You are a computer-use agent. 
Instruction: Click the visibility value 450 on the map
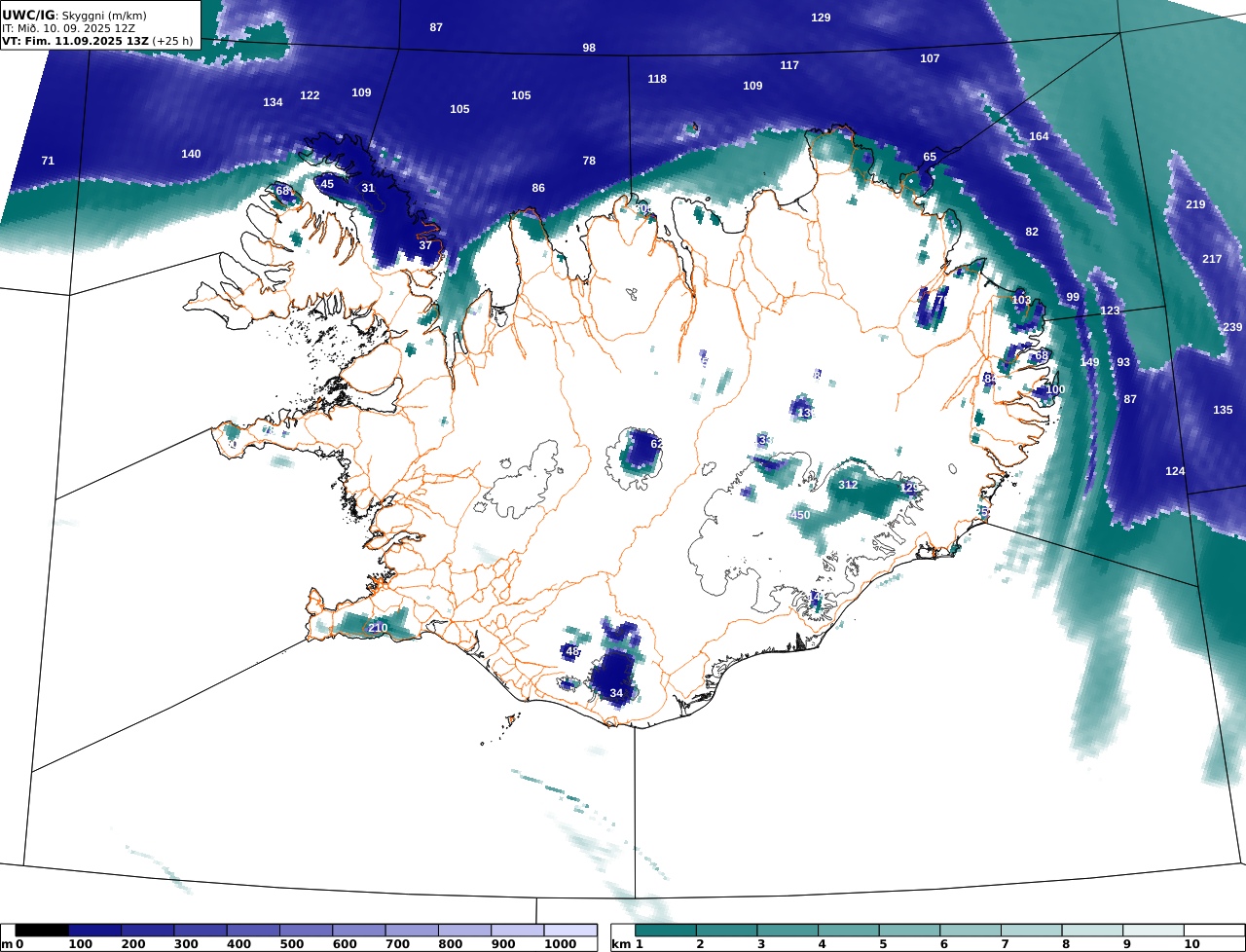click(x=800, y=515)
